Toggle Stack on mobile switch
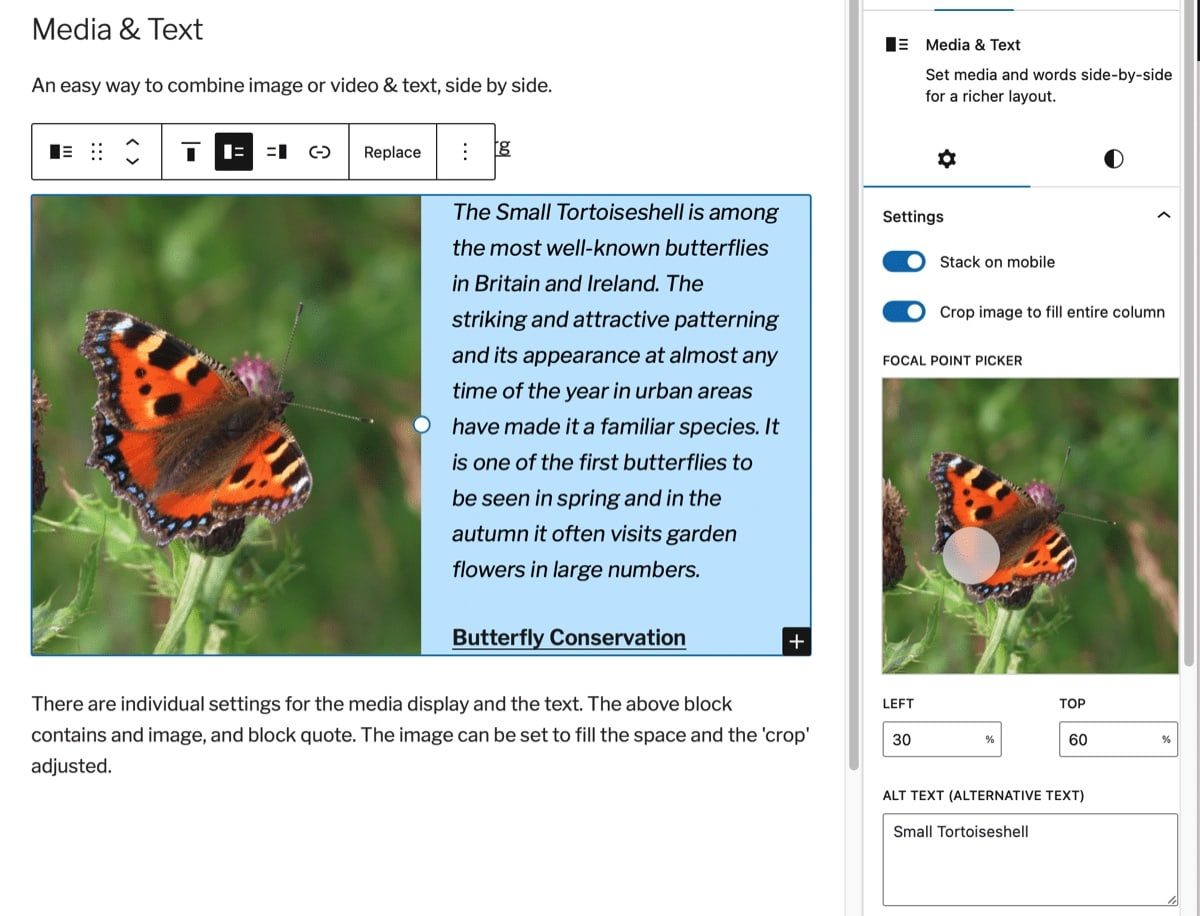The width and height of the screenshot is (1200, 916). click(904, 262)
